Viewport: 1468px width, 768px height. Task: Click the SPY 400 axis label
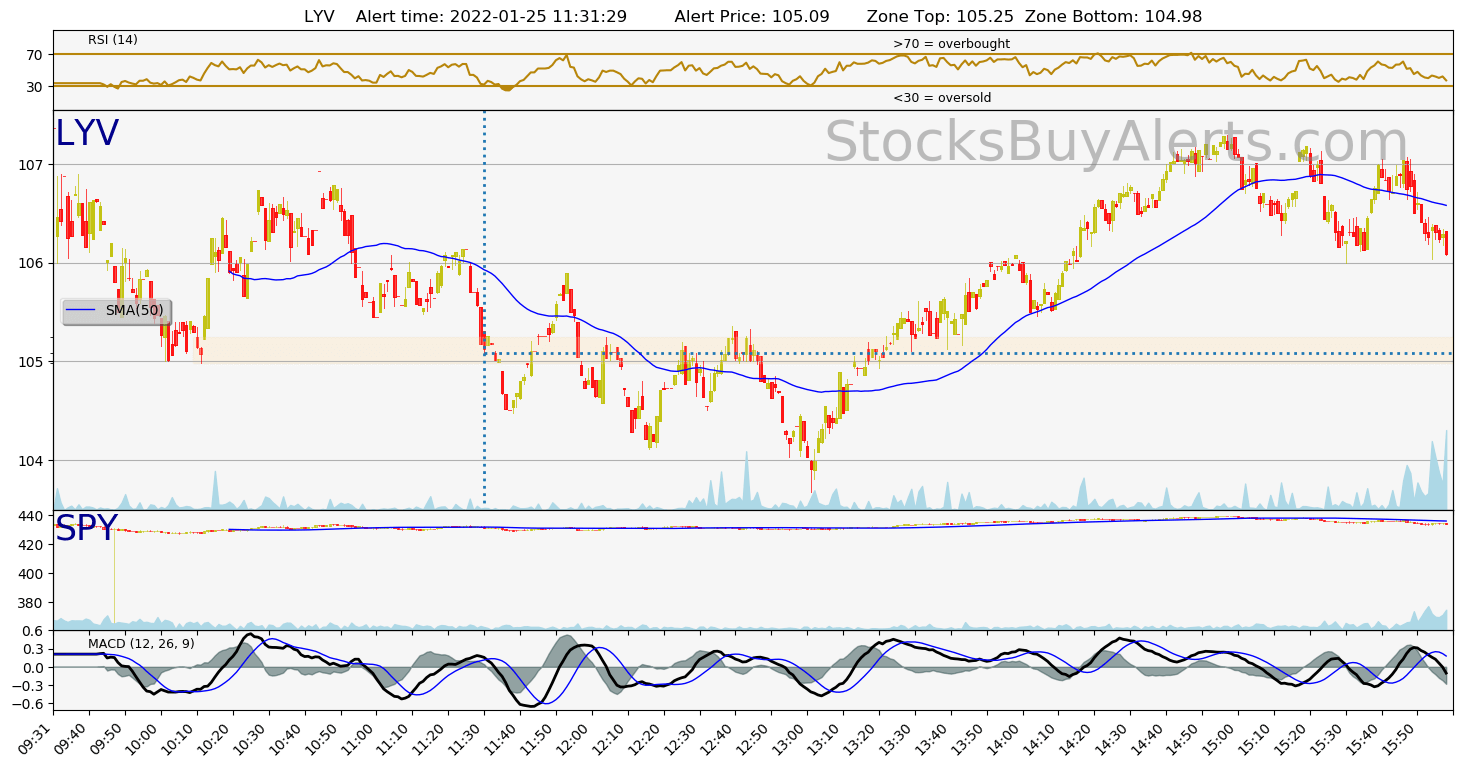click(32, 574)
